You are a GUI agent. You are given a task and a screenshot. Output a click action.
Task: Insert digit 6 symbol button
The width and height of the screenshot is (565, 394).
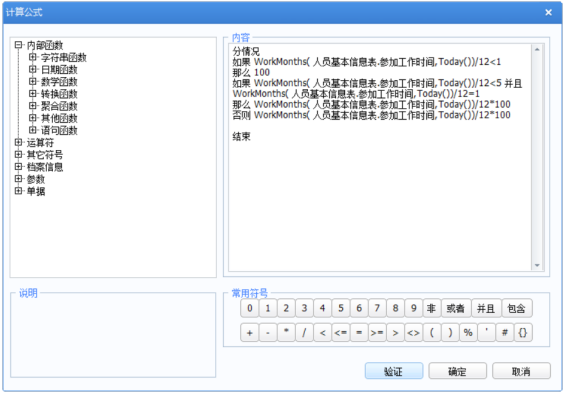point(359,308)
